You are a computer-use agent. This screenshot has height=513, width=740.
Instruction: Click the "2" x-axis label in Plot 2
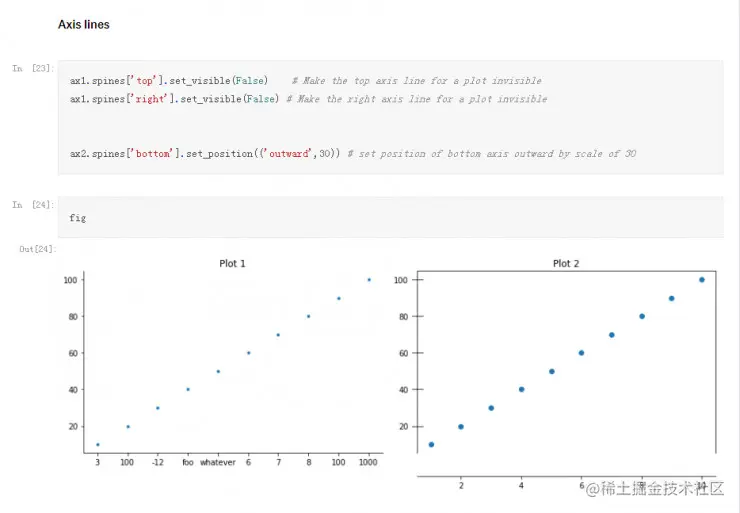coord(461,485)
